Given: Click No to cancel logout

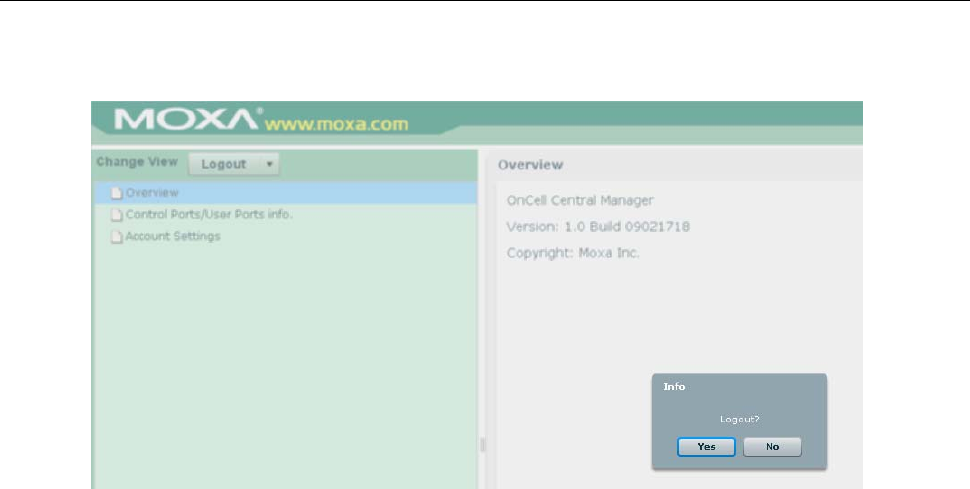Looking at the screenshot, I should [772, 447].
